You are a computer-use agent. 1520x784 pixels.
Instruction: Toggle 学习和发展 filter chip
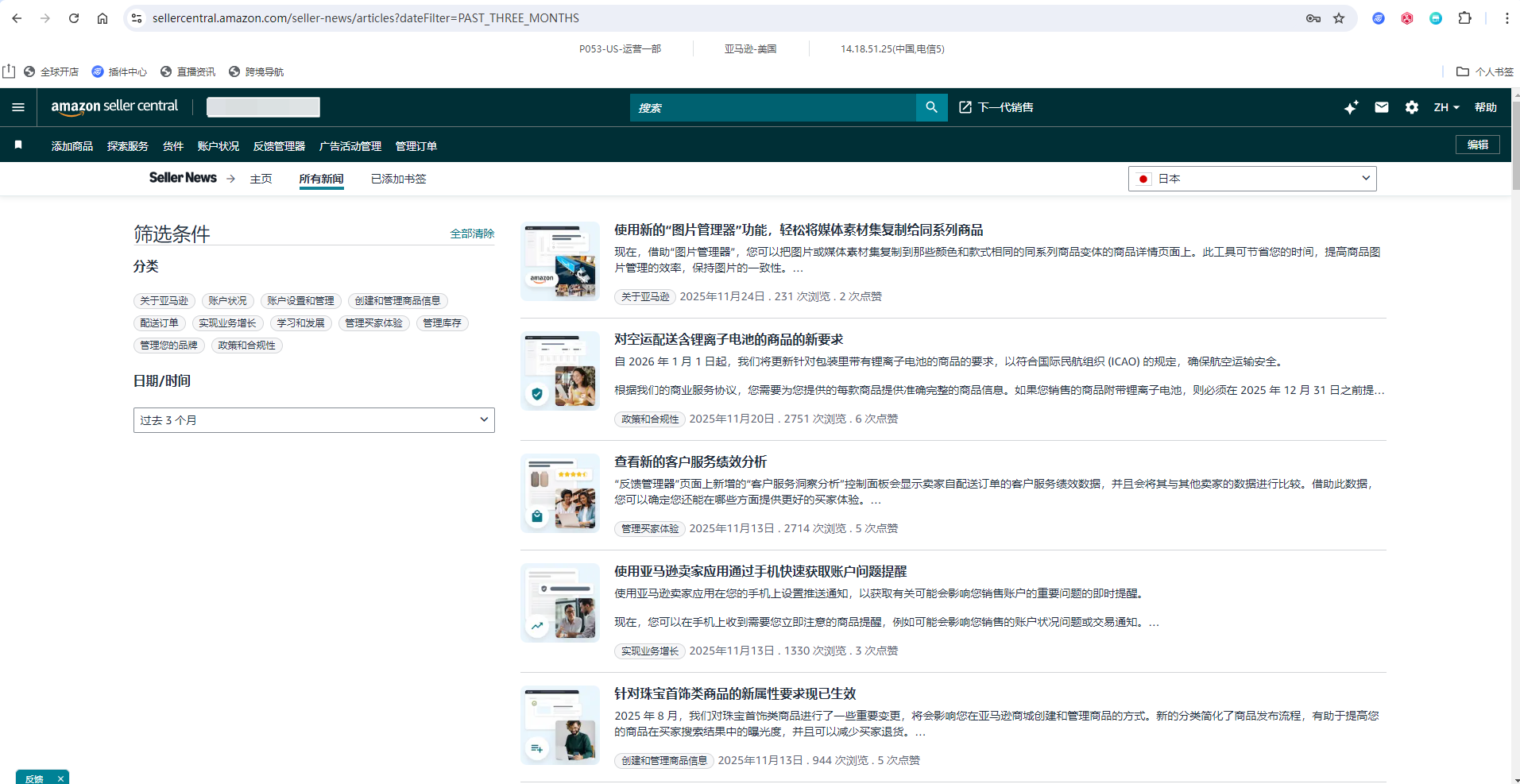(x=300, y=323)
